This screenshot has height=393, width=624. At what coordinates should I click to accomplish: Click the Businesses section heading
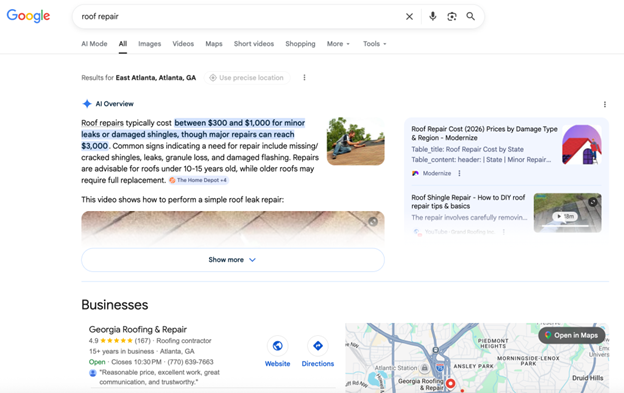(115, 305)
